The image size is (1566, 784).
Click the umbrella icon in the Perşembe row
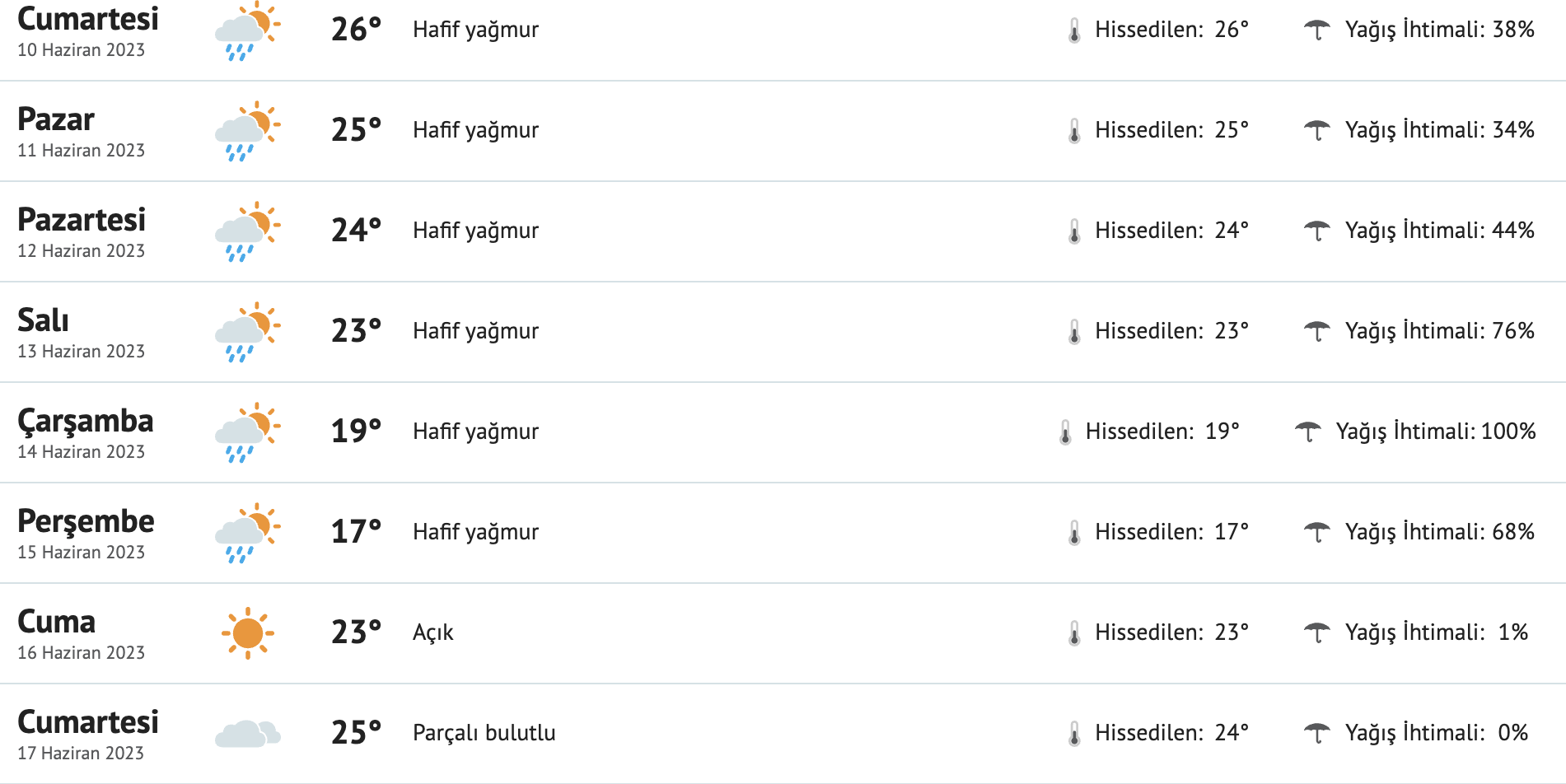click(1316, 532)
